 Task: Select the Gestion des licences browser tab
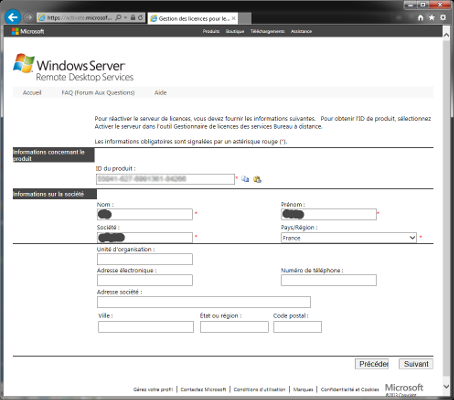[193, 18]
